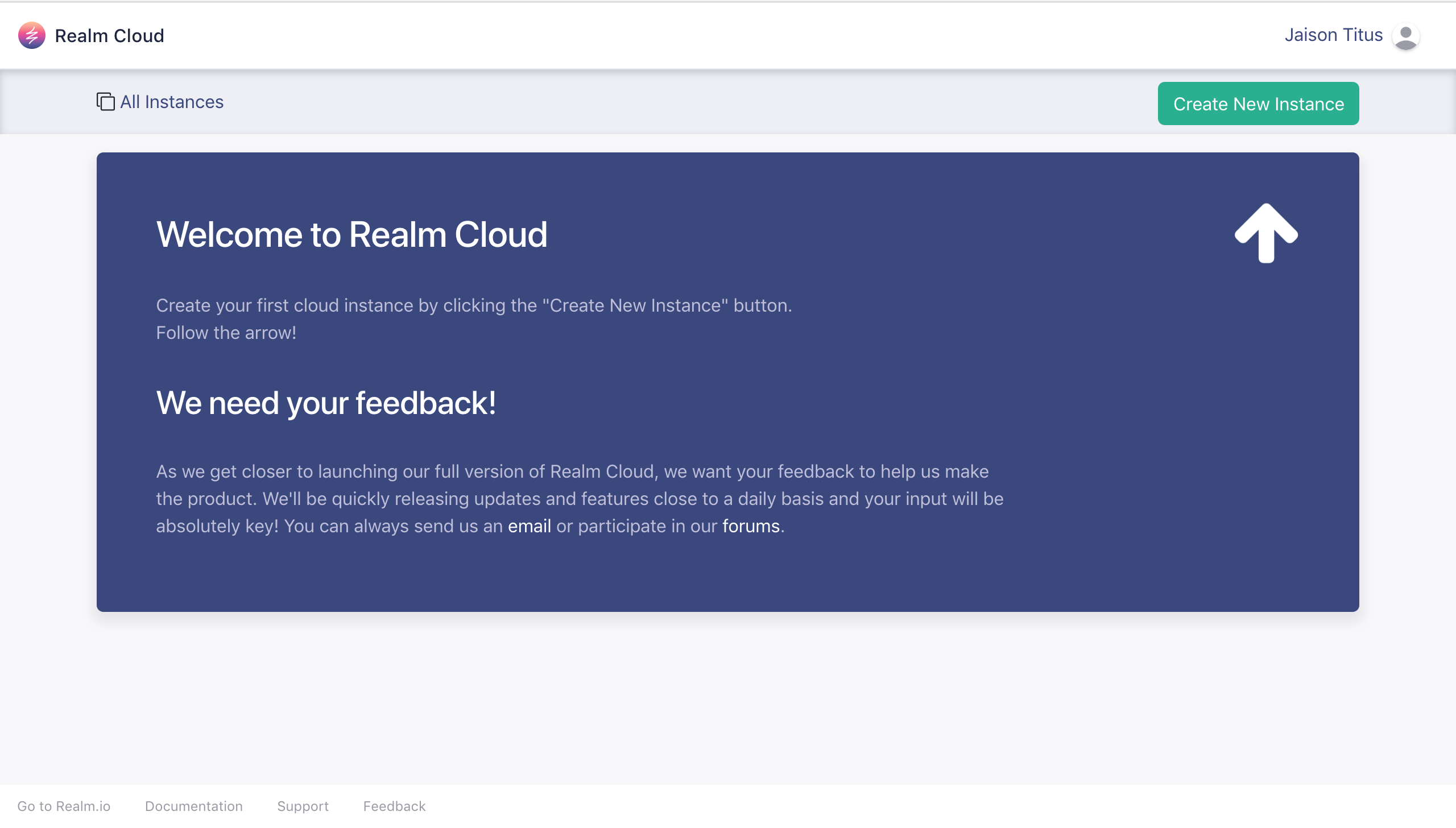Viewport: 1456px width, 828px height.
Task: Click the white up arrow icon
Action: 1266,233
